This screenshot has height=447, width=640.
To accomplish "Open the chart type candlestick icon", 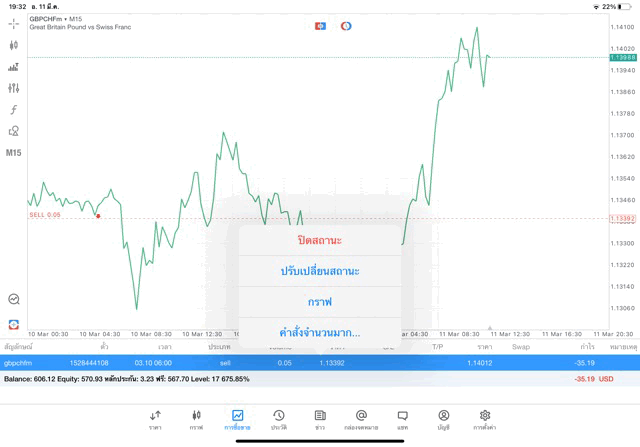I will pos(14,45).
